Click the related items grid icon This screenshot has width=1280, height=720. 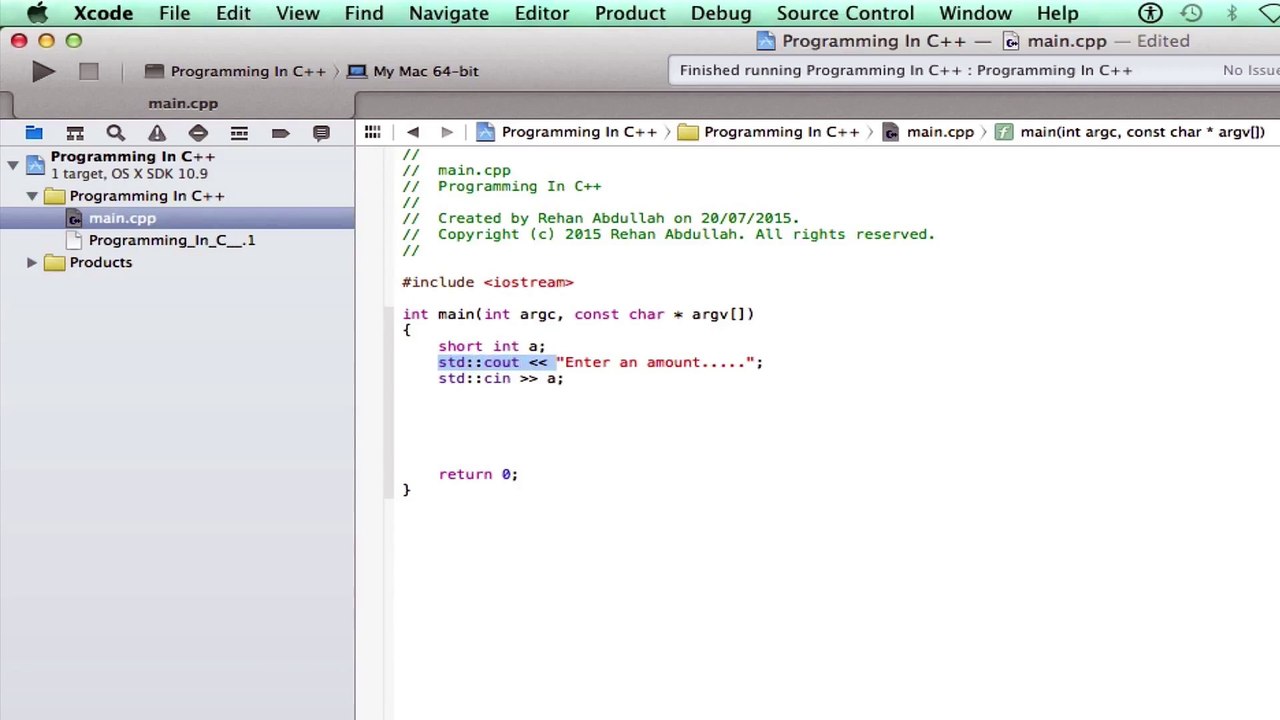(x=372, y=132)
